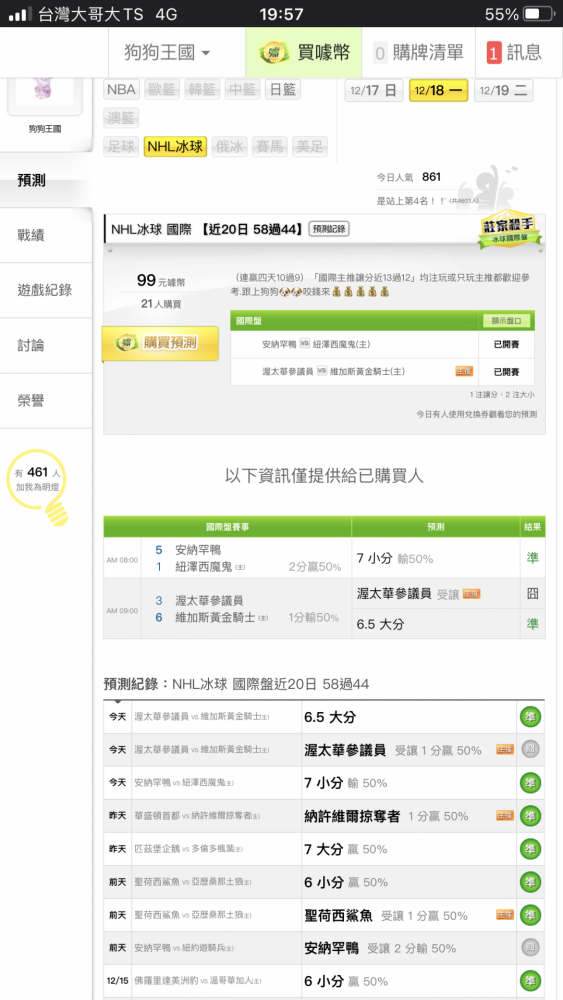This screenshot has width=563, height=1000.
Task: Open the 預測 sidebar section
Action: [46, 180]
